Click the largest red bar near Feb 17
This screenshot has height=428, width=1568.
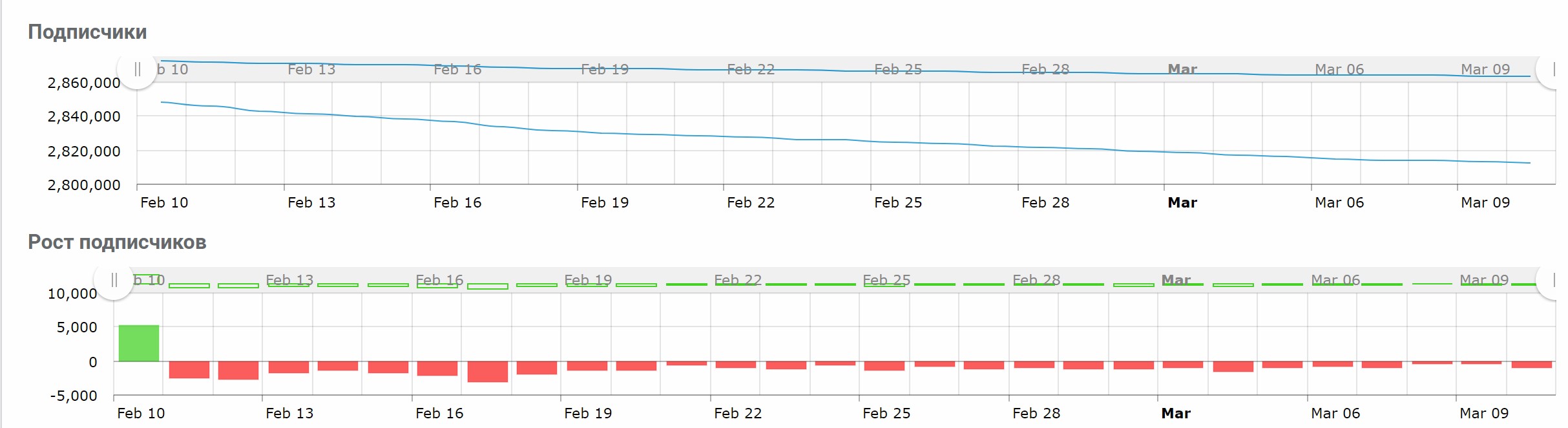pos(488,372)
